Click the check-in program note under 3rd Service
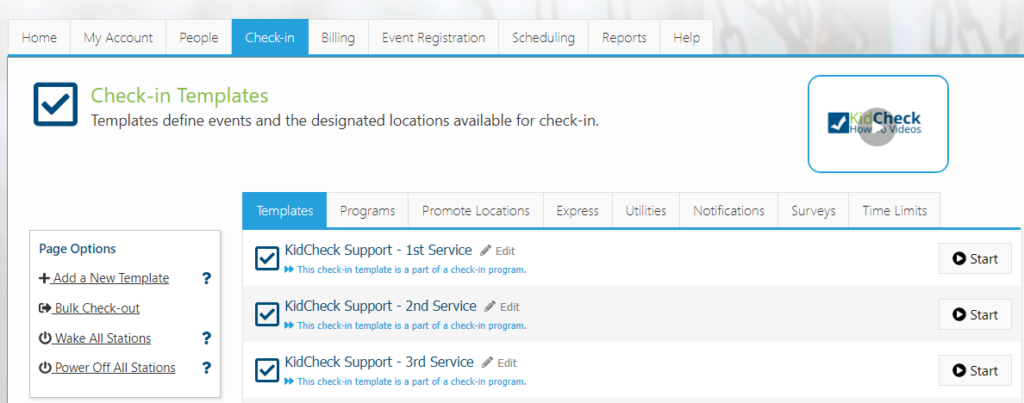Viewport: 1024px width, 403px height. coord(406,381)
